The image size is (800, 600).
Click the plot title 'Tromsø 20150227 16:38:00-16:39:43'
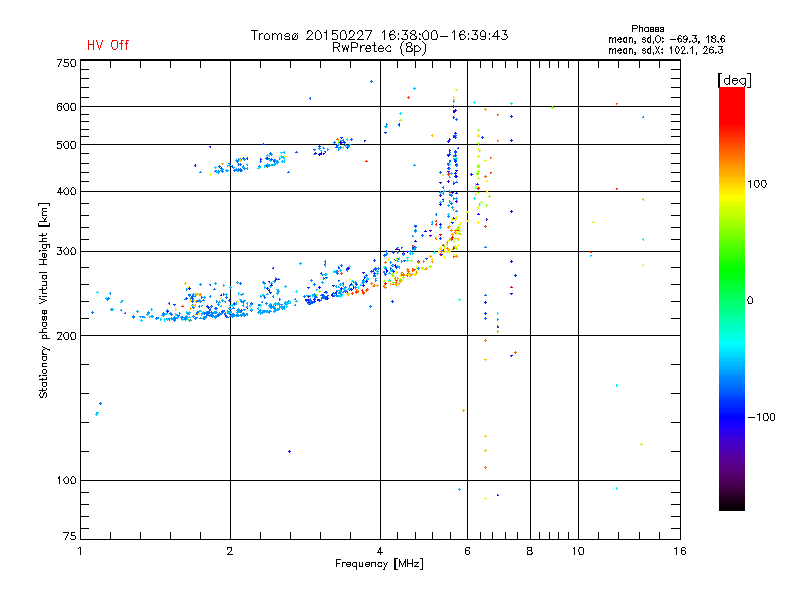[x=379, y=35]
